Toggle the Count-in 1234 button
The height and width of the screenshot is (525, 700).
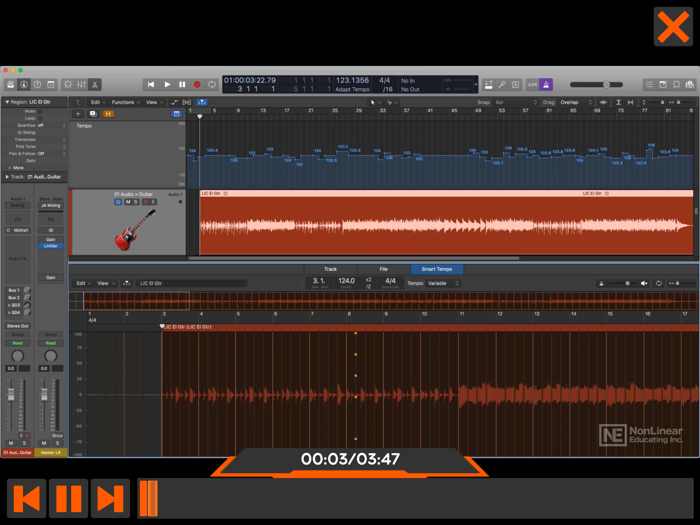point(532,84)
